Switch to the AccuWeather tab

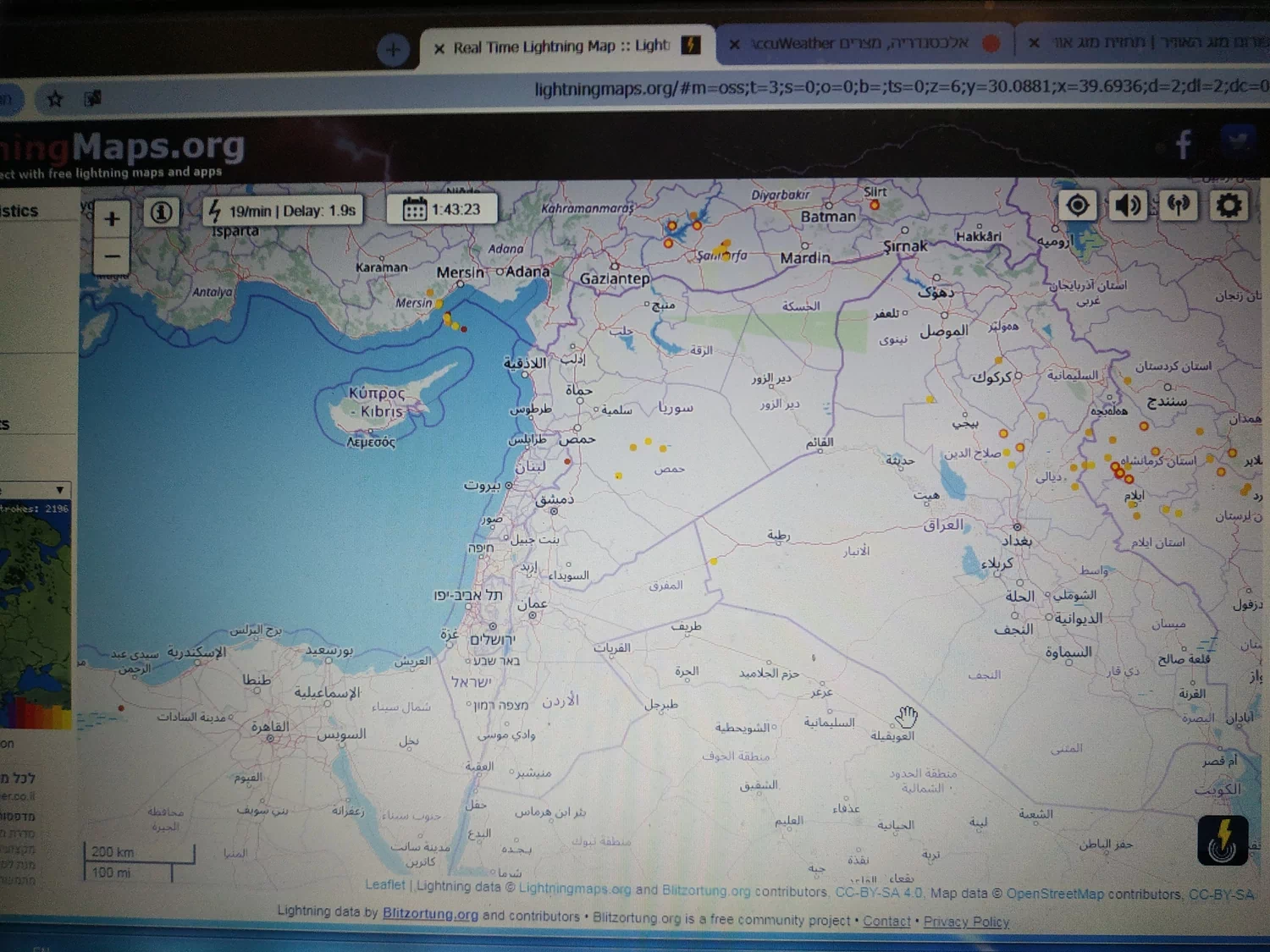(x=859, y=43)
